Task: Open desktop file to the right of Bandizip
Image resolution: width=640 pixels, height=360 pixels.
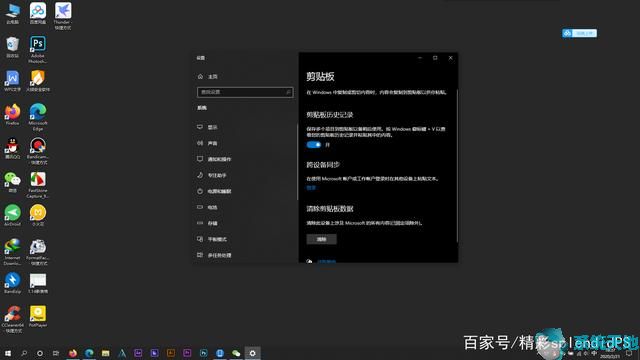Action: click(38, 283)
